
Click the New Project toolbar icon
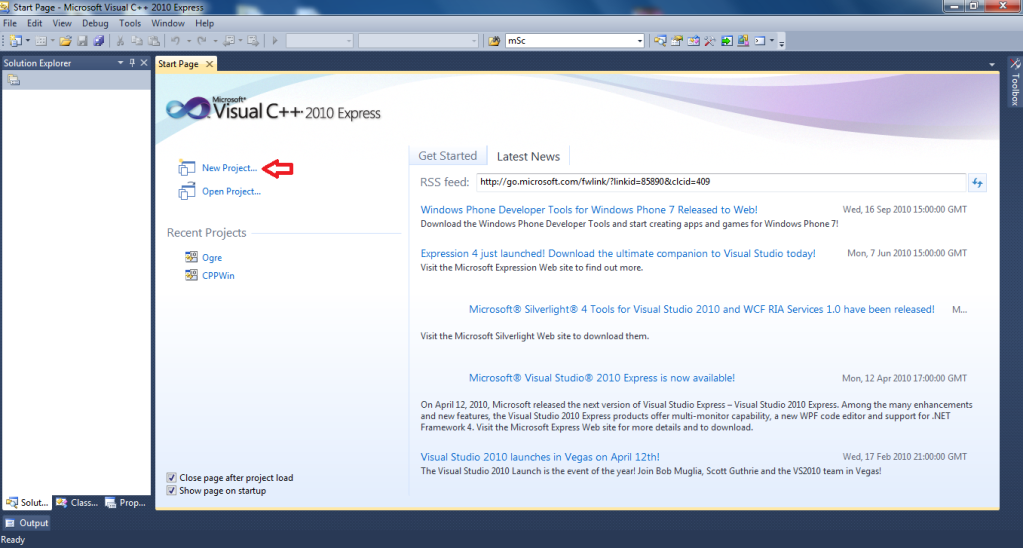point(15,41)
